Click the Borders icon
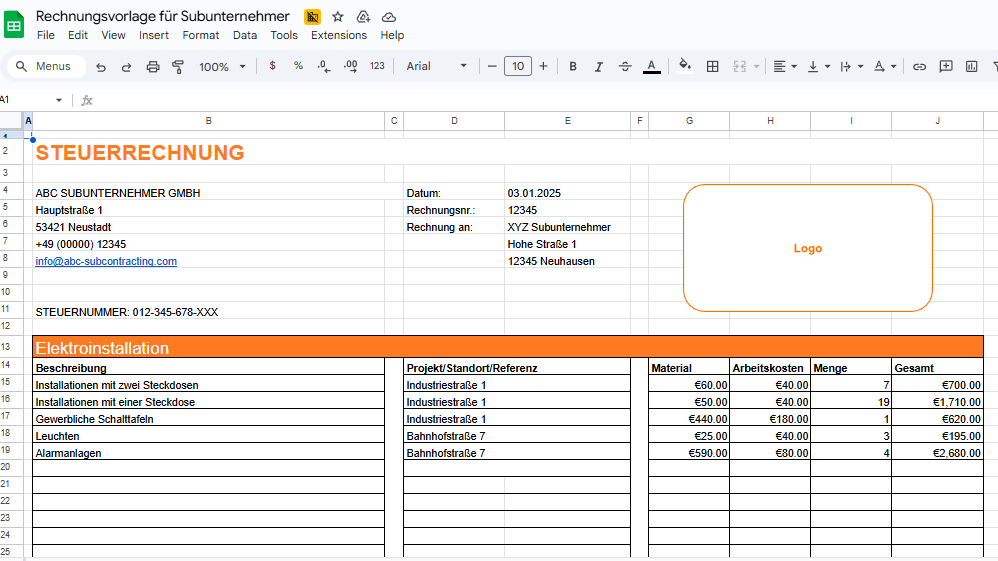 tap(713, 66)
